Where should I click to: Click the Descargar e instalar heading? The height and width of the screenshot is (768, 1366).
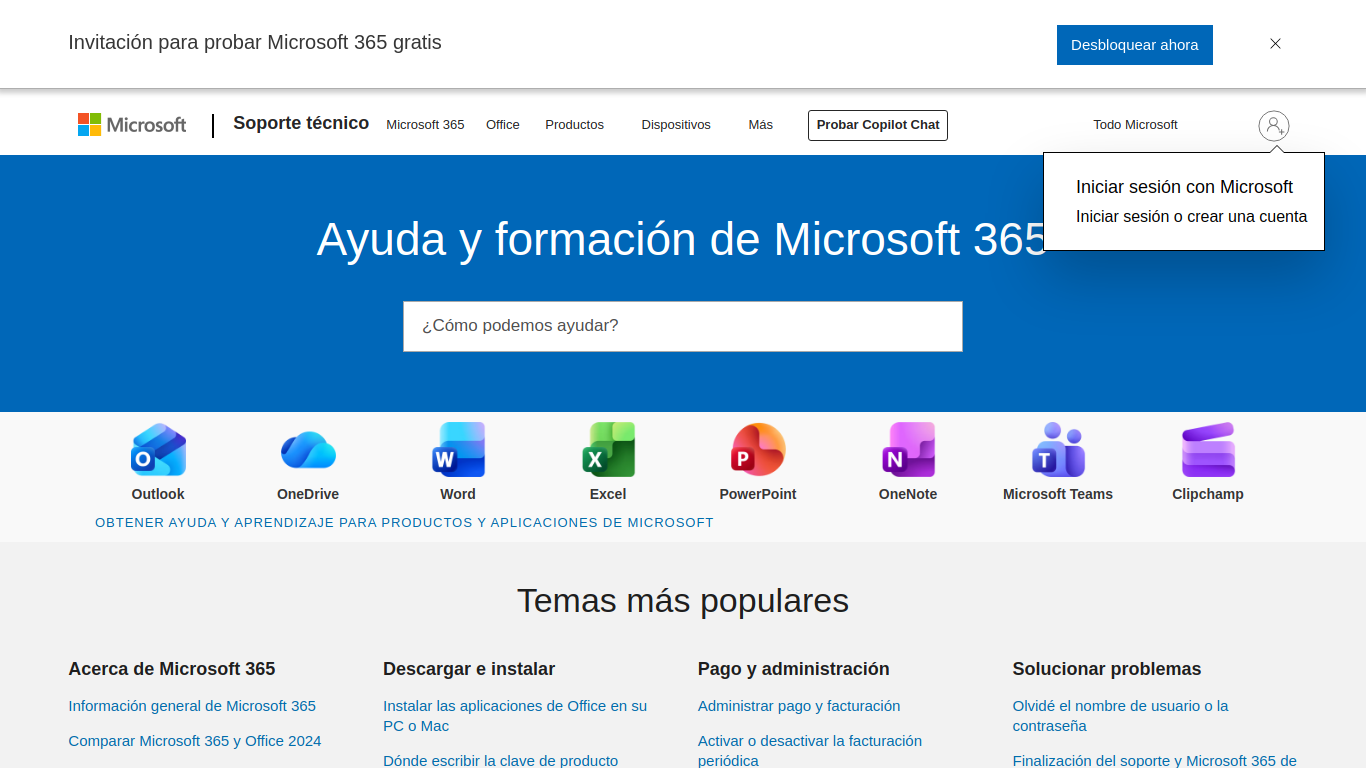[x=469, y=669]
